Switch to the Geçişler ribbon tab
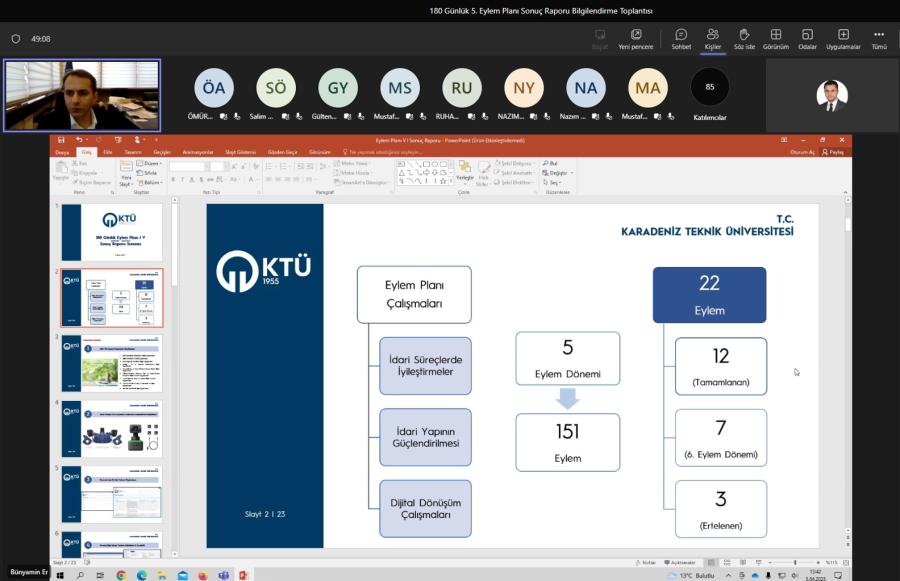This screenshot has width=900, height=581. (x=162, y=152)
